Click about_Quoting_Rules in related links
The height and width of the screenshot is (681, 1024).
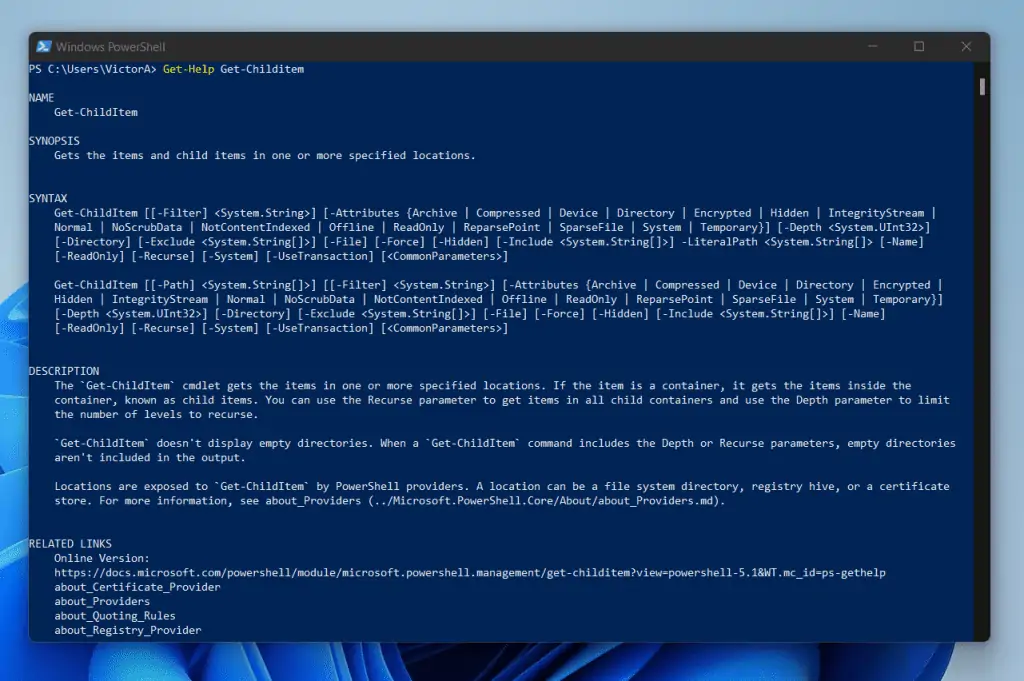click(115, 616)
